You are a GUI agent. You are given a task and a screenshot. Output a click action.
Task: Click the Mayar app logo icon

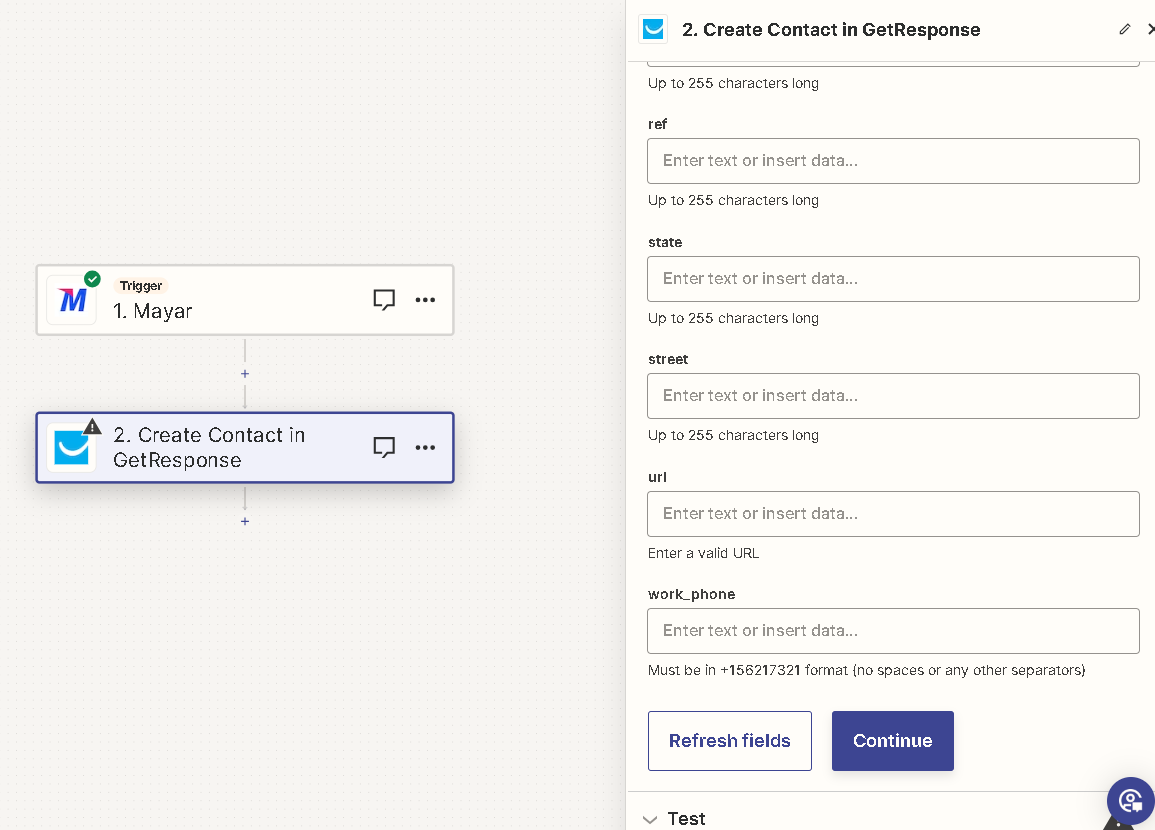(72, 300)
